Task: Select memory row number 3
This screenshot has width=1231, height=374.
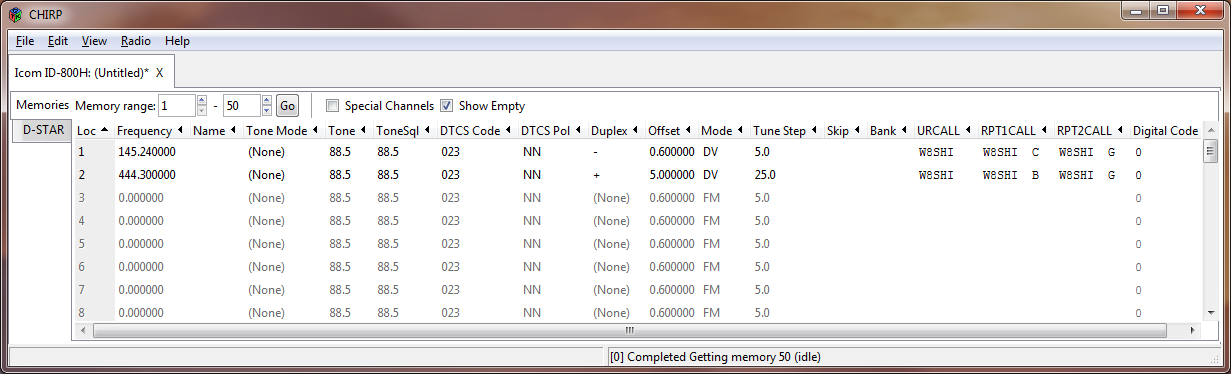Action: pyautogui.click(x=82, y=198)
